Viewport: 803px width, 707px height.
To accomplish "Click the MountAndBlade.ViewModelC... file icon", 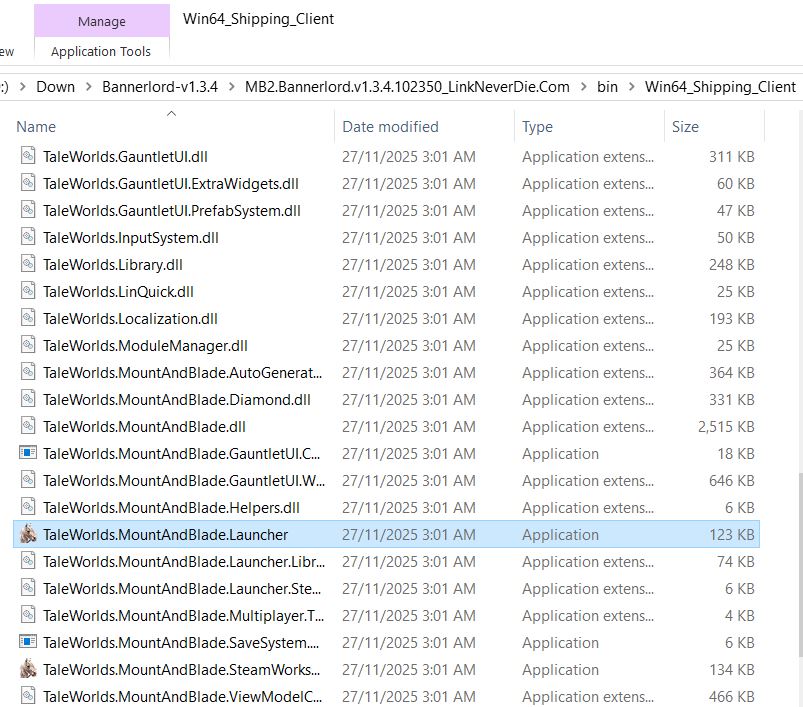I will [28, 696].
